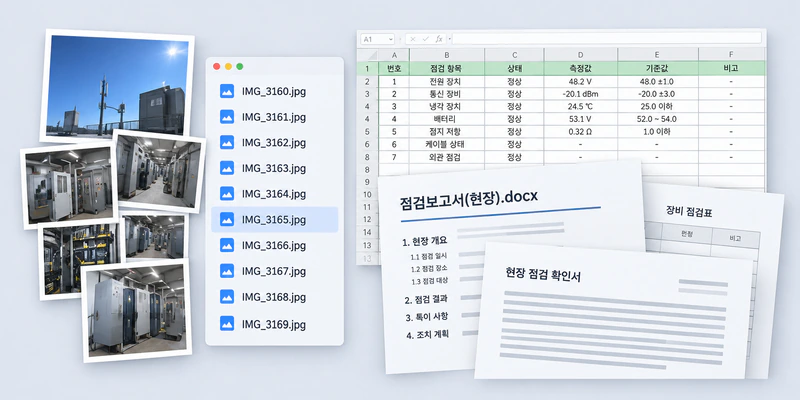Click the green zoom dot of the file list
Viewport: 800px width, 400px height.
(240, 66)
